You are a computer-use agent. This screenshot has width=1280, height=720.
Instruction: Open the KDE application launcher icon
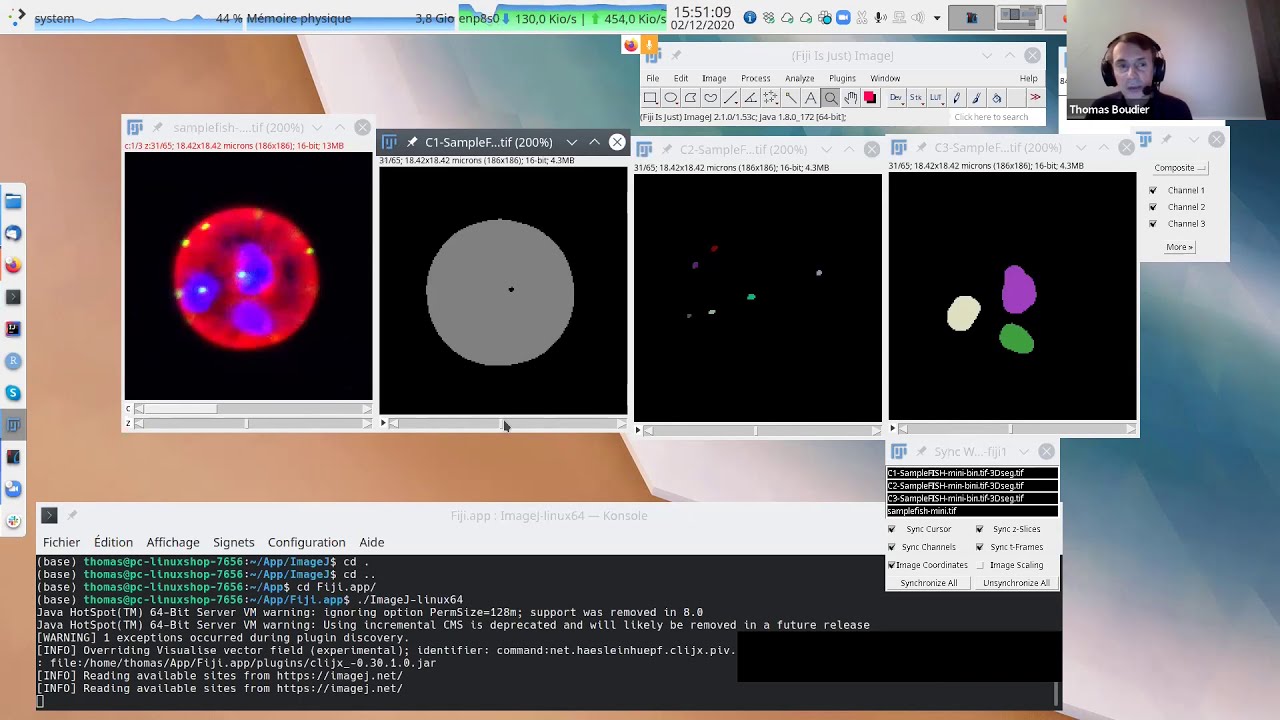click(x=16, y=17)
